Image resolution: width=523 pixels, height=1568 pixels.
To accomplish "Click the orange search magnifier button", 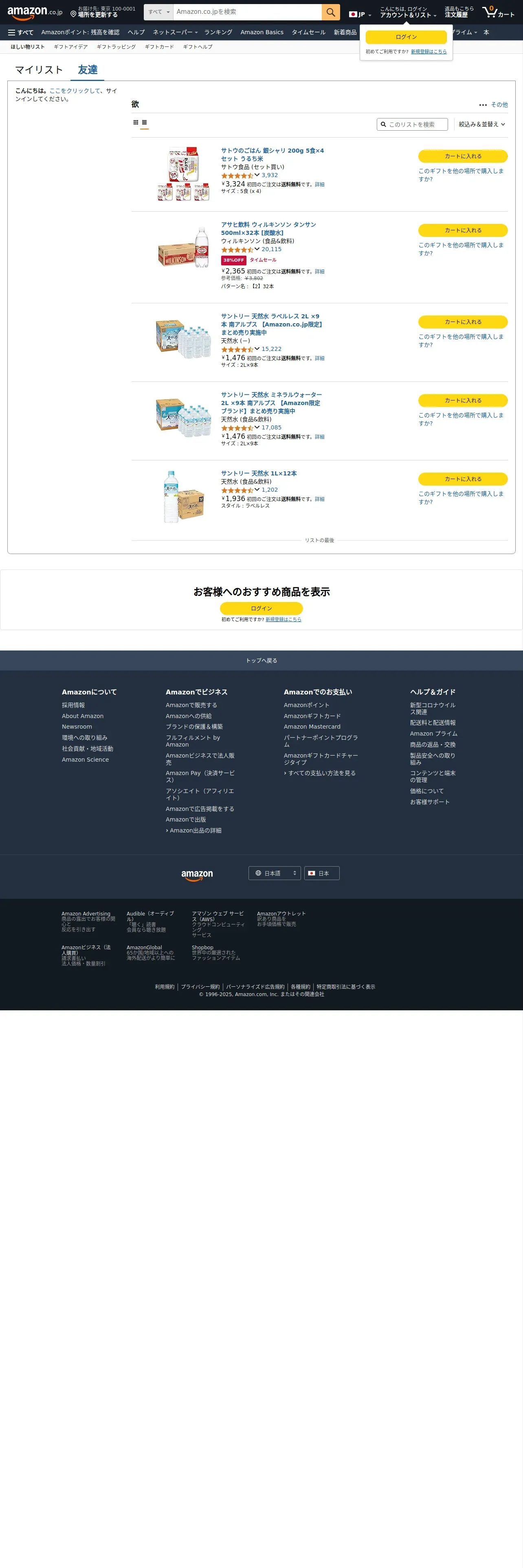I will click(x=331, y=12).
